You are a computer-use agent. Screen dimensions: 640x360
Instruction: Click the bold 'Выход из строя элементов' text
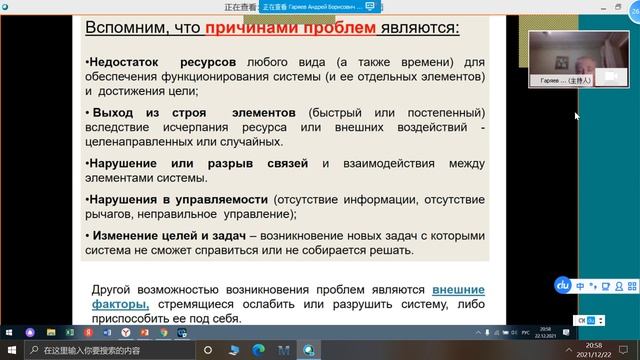(x=194, y=113)
